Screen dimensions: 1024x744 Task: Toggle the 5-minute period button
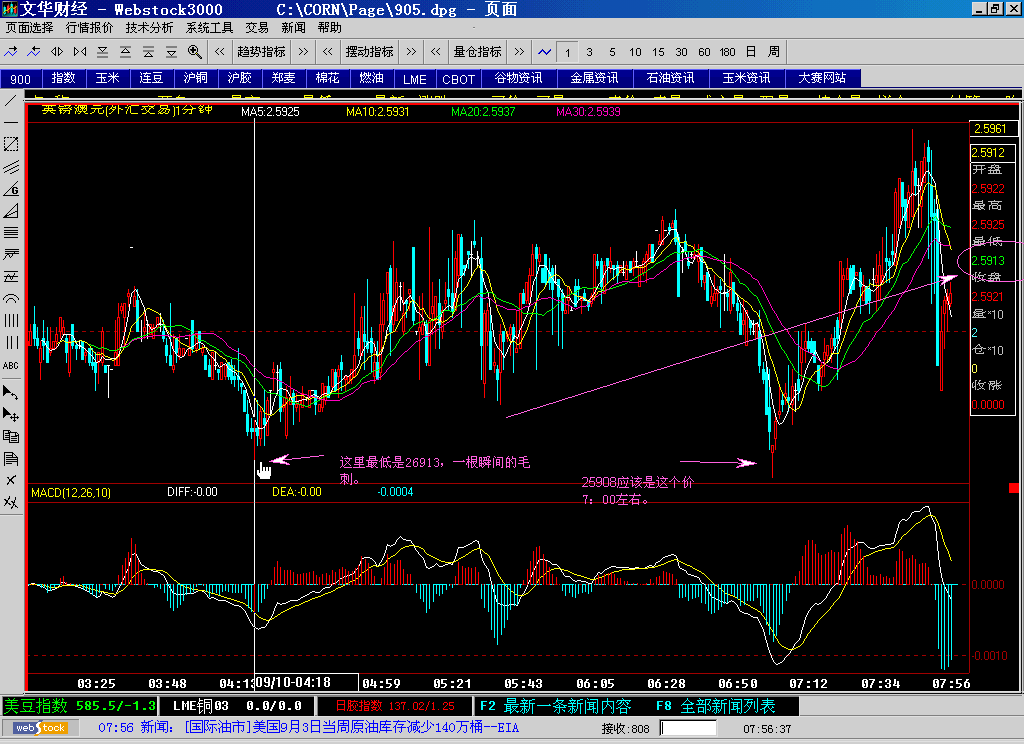pyautogui.click(x=612, y=52)
